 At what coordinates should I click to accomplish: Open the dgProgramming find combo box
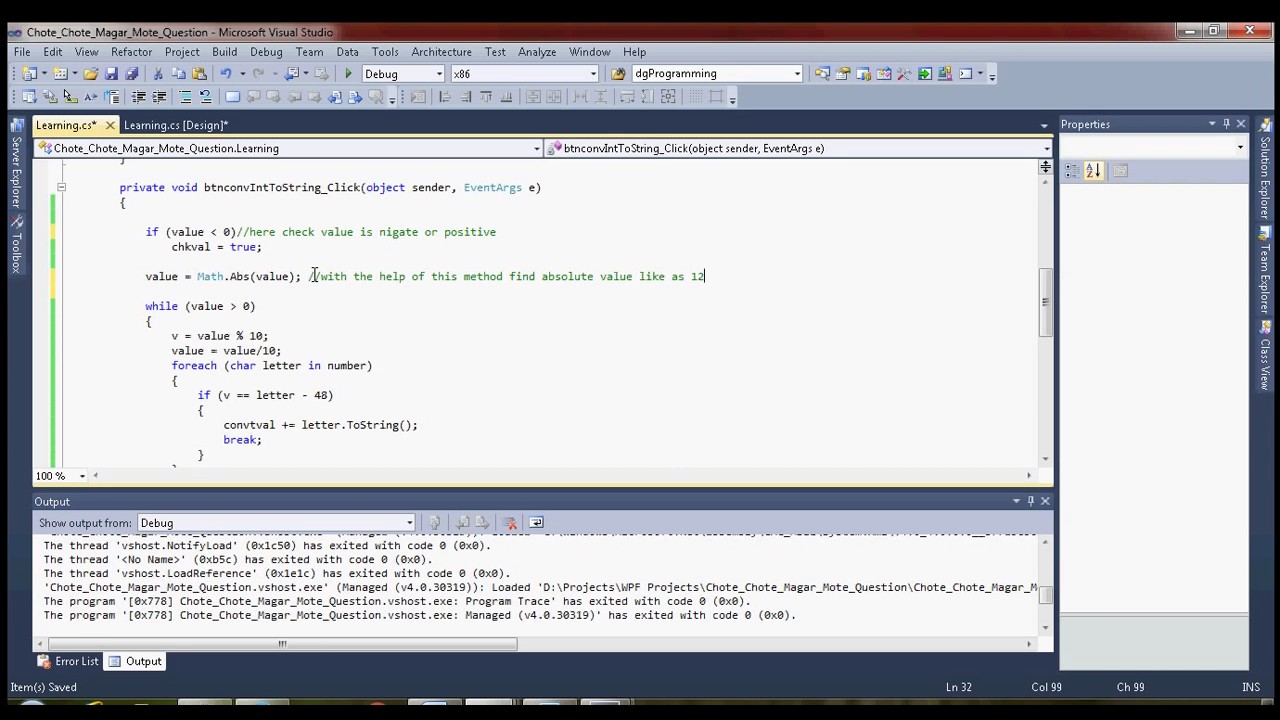[797, 74]
